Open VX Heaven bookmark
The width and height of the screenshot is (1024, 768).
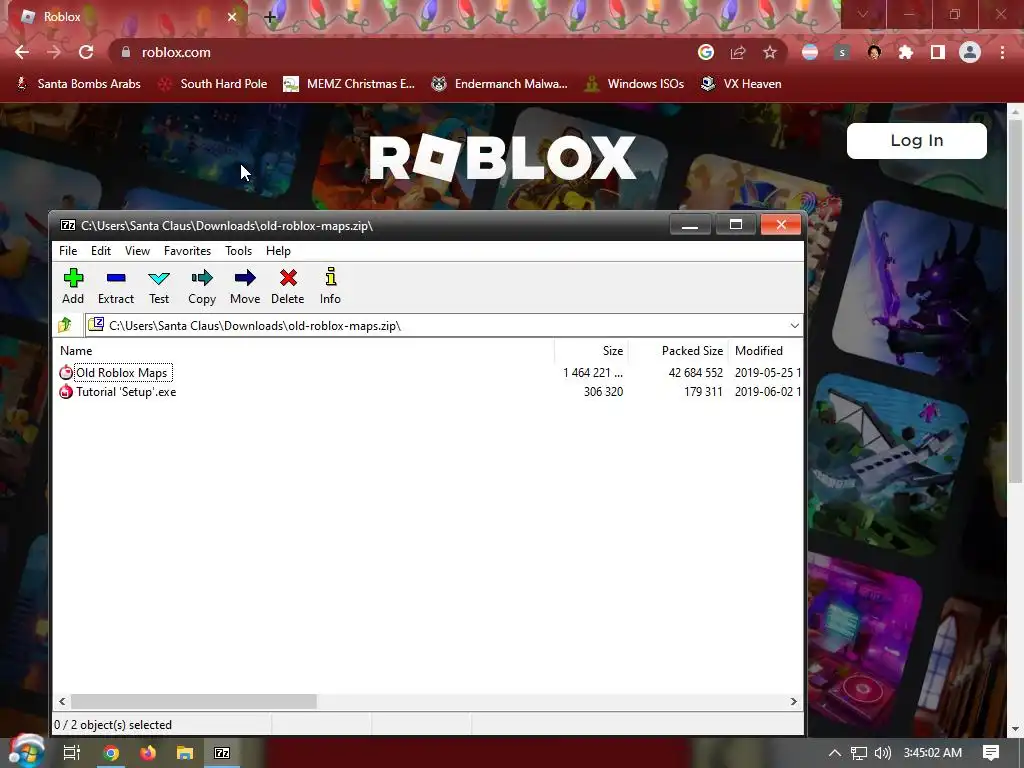point(741,84)
